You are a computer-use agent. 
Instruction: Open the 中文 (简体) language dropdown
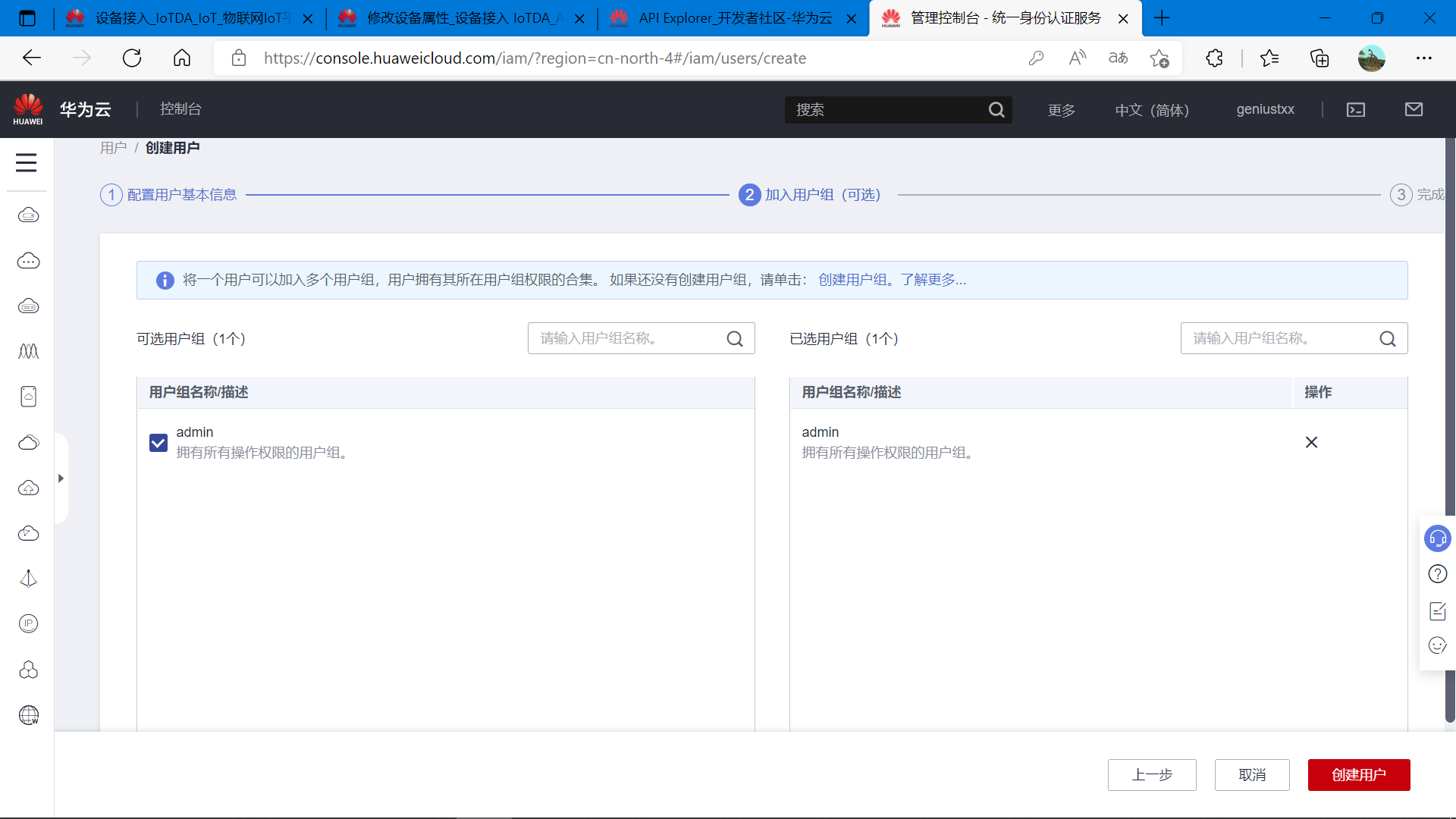pos(1152,110)
